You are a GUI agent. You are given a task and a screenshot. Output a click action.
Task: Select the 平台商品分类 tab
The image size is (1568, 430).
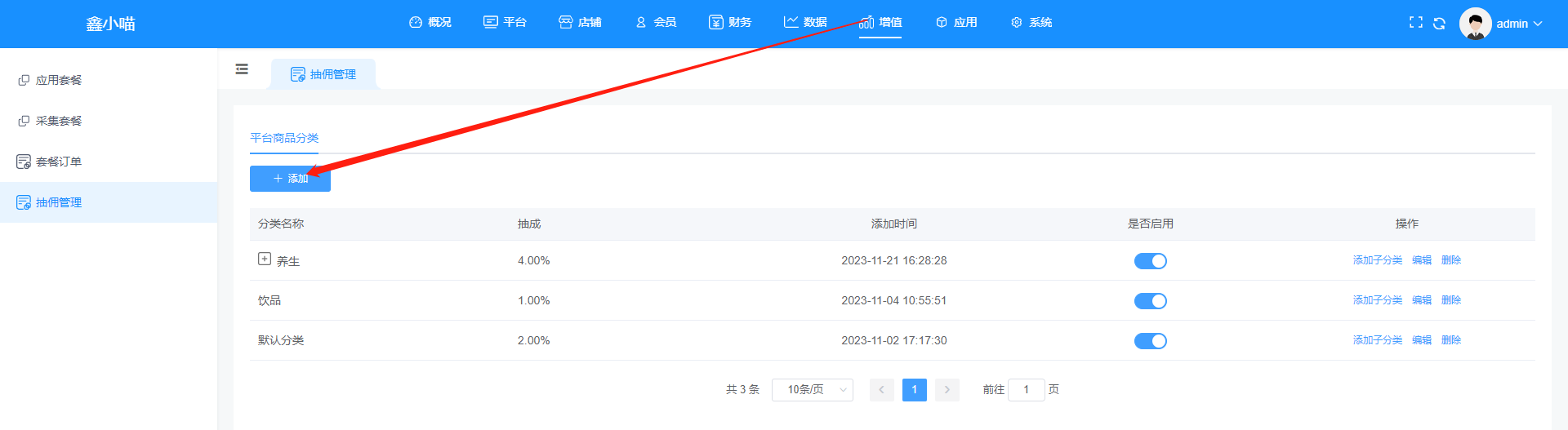pyautogui.click(x=284, y=138)
